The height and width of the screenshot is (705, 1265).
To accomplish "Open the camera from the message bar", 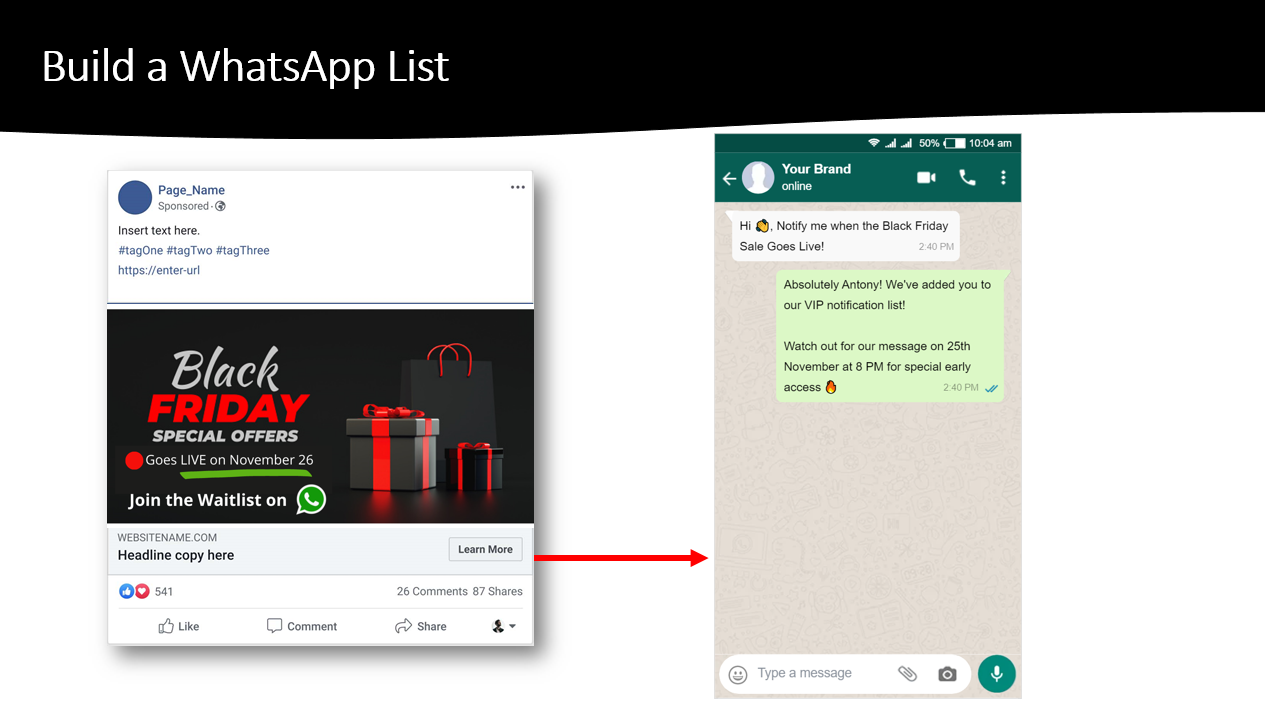I will pos(947,673).
